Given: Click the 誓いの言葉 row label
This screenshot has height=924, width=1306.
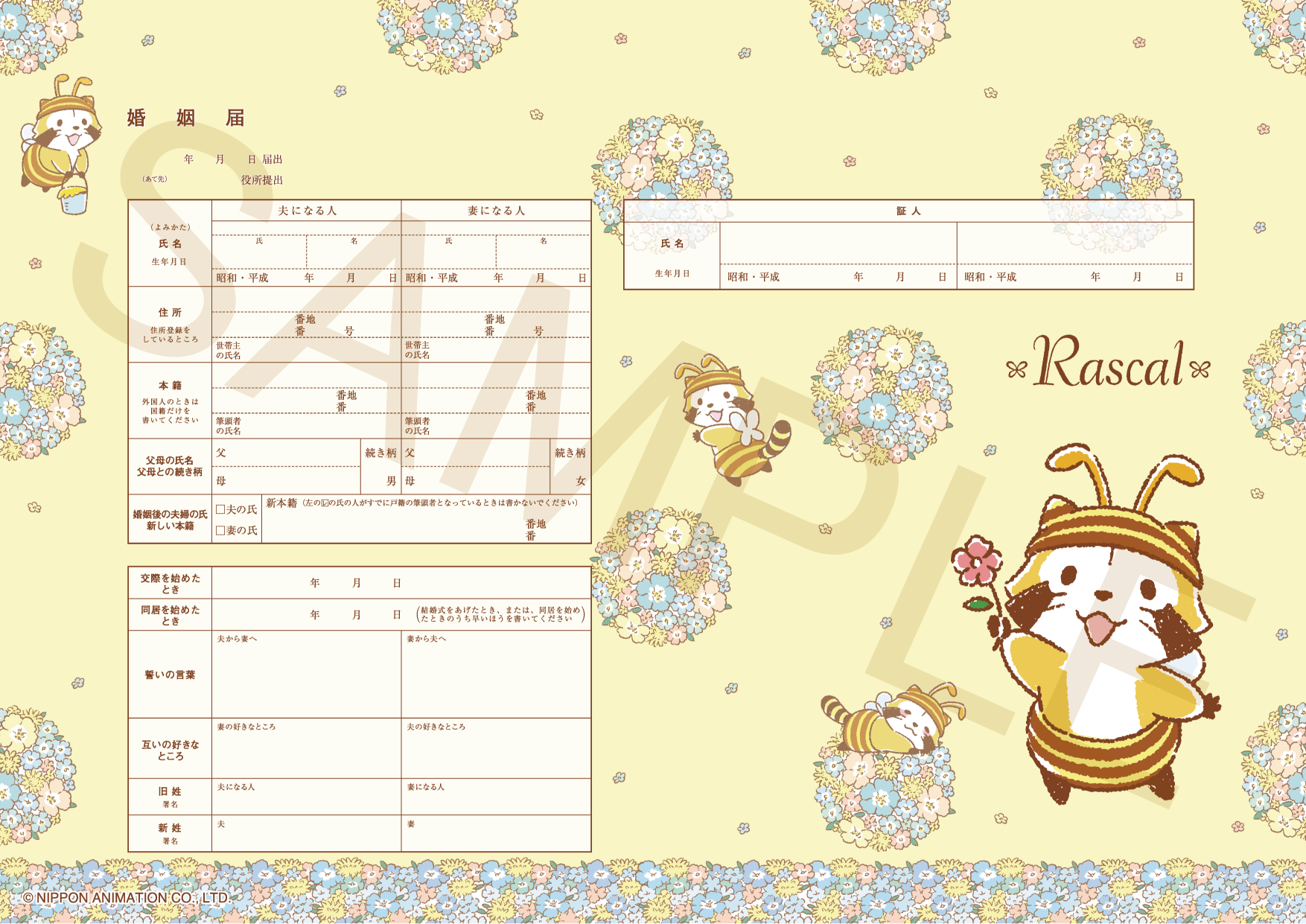Looking at the screenshot, I should 170,675.
